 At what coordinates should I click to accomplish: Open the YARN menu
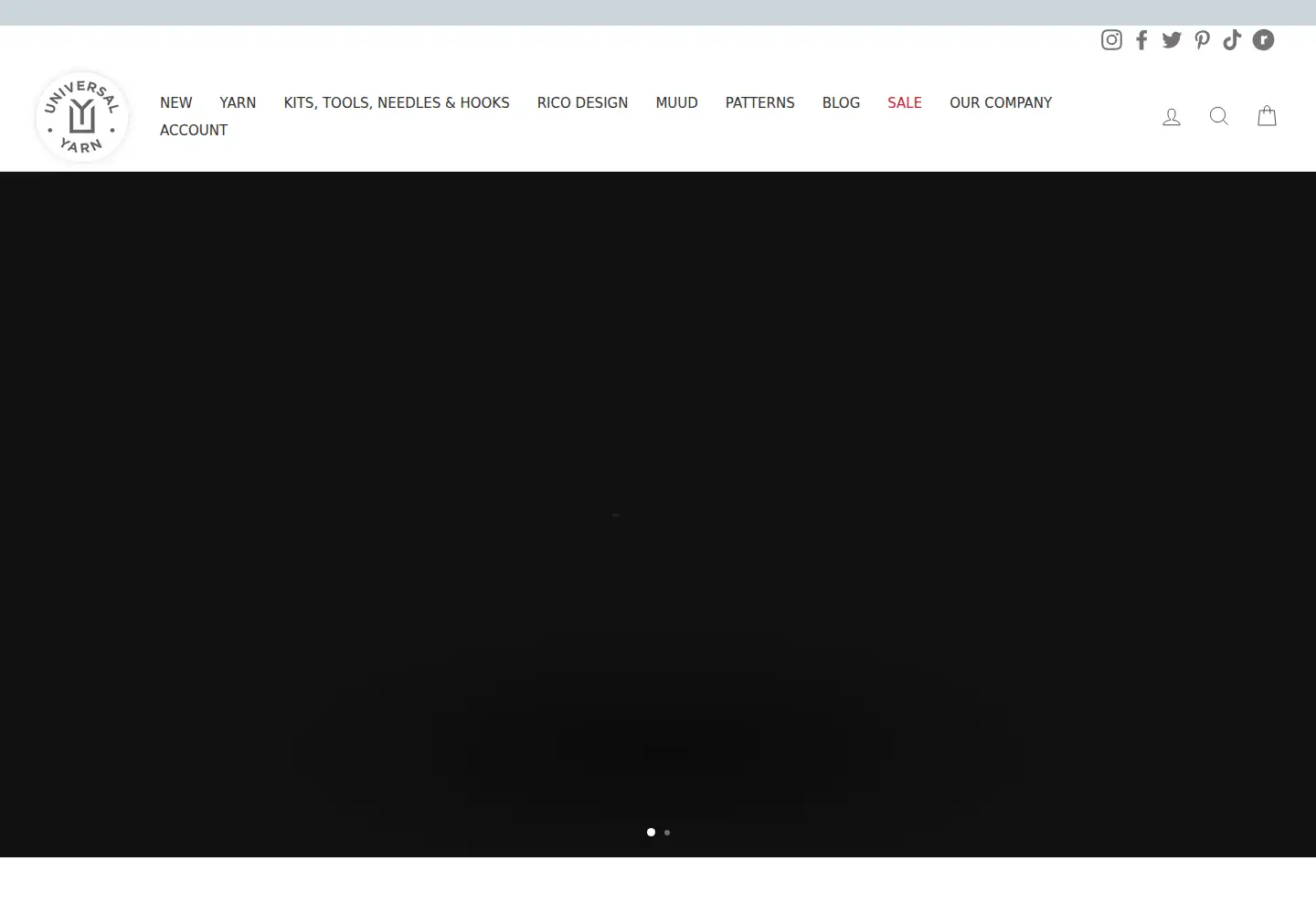coord(238,102)
